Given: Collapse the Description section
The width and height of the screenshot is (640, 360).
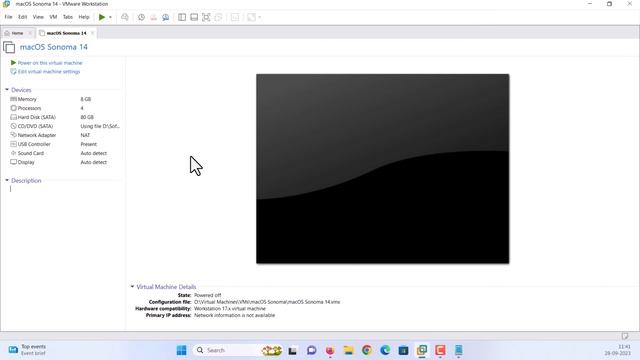Looking at the screenshot, I should coord(7,180).
